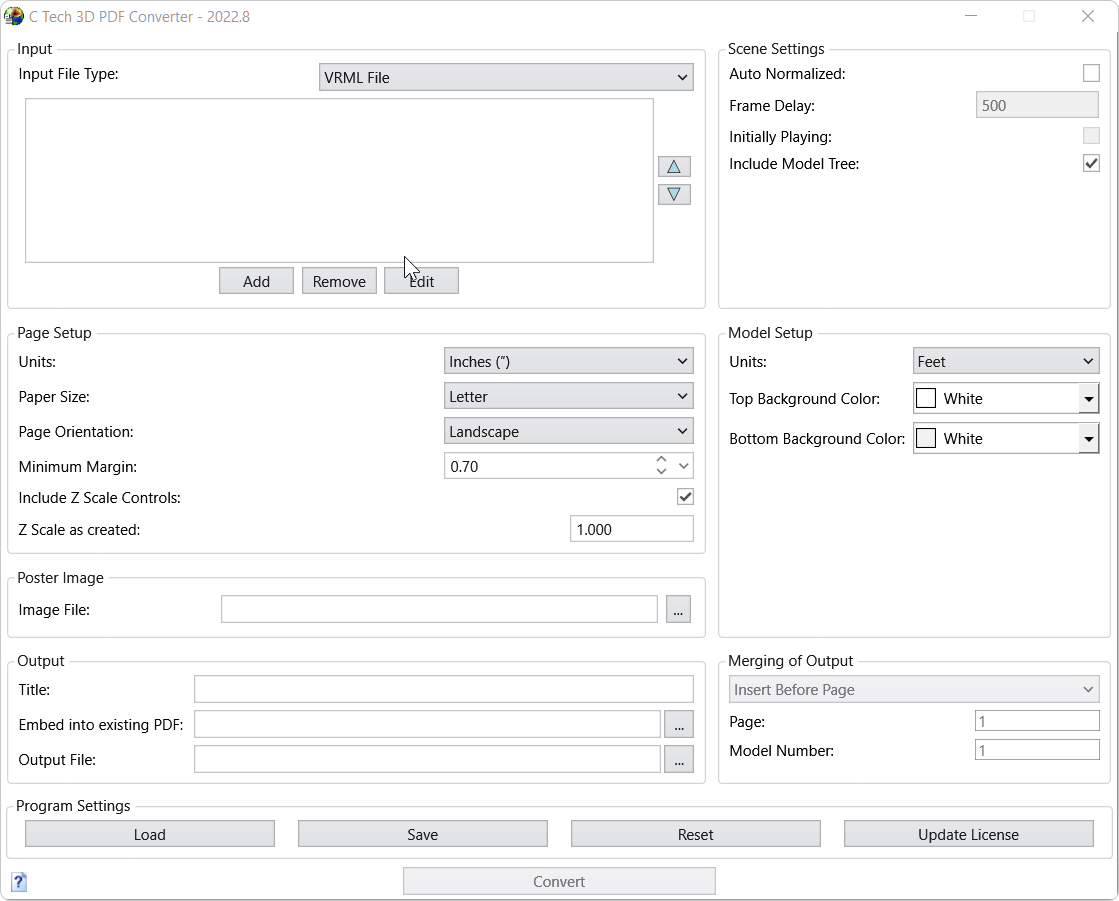Disable Include Z Scale Controls

[x=686, y=496]
